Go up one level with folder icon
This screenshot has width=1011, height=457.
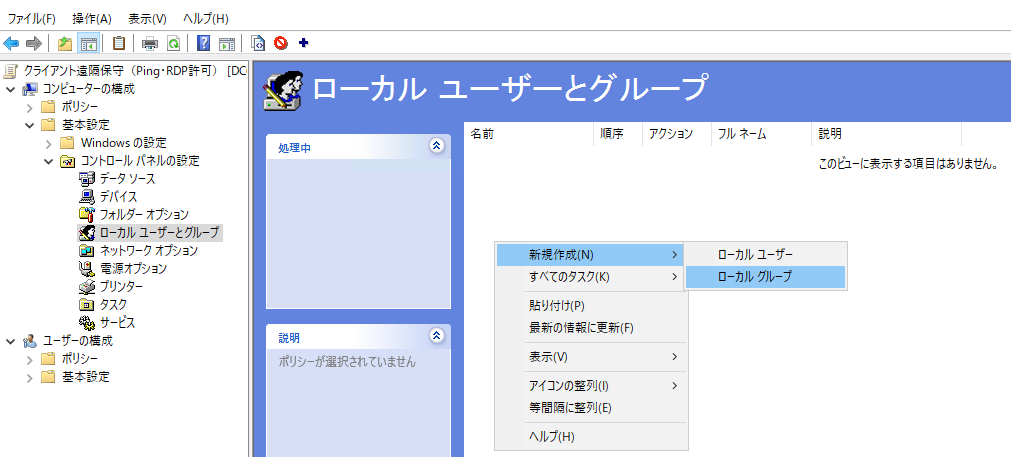pos(64,43)
